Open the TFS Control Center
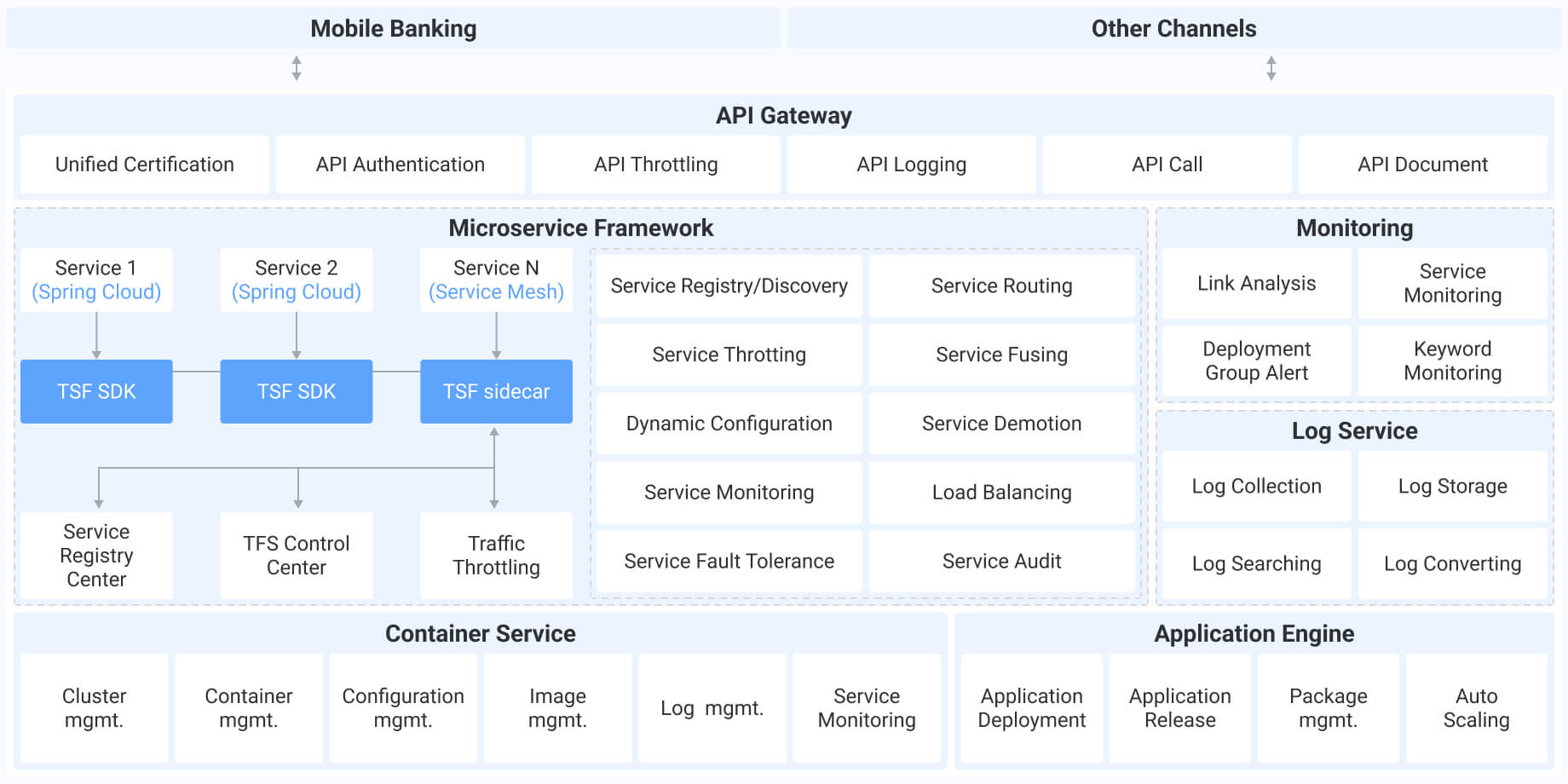This screenshot has width=1568, height=784. (x=296, y=555)
